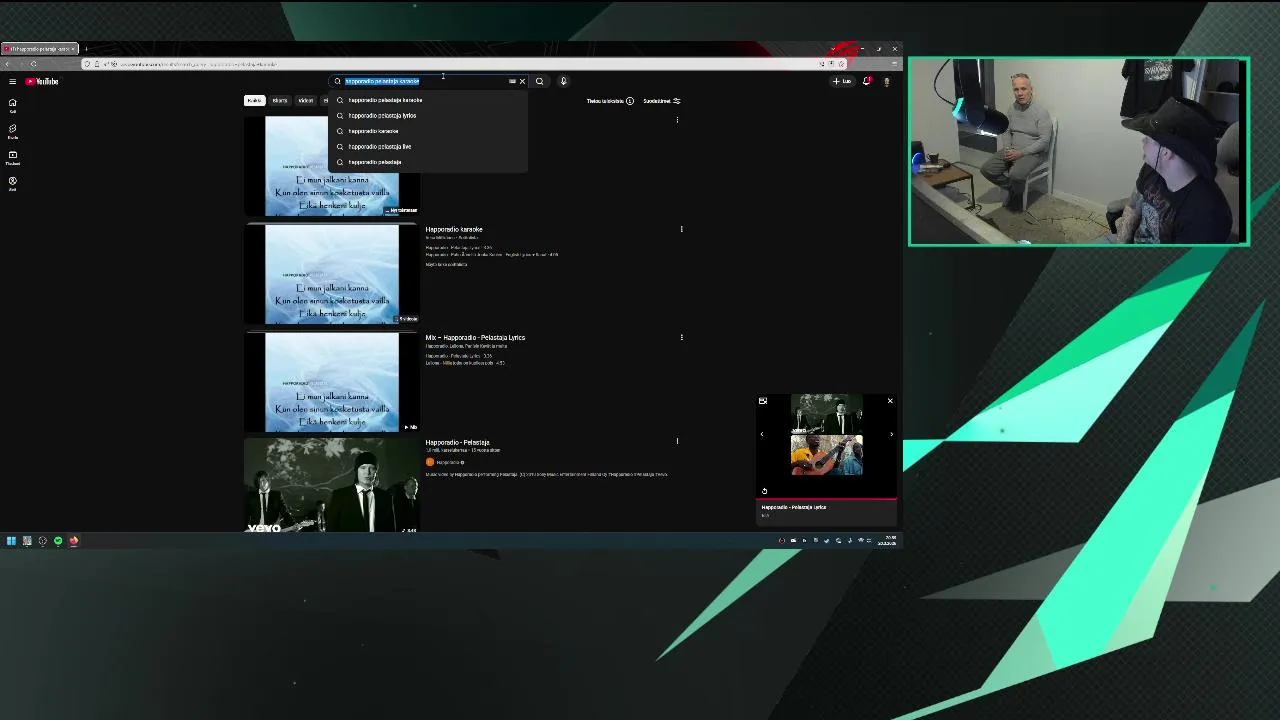This screenshot has height=720, width=1280.
Task: Open more options for 'Happoradio - Pelastaja' video
Action: click(677, 441)
